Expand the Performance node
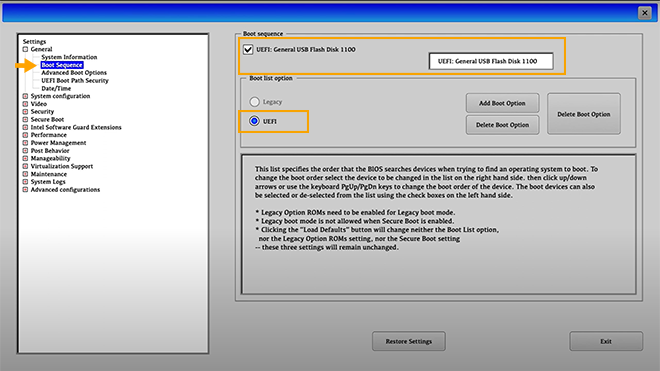660x371 pixels. [25, 135]
